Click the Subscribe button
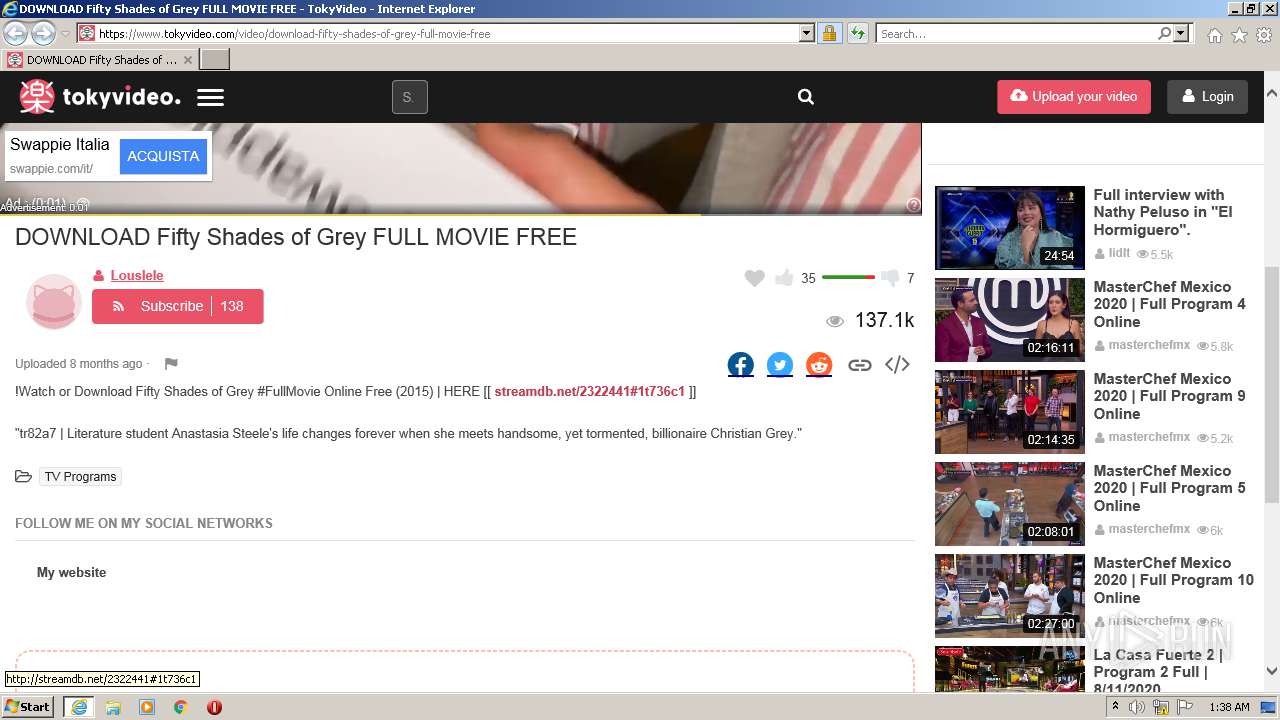 (177, 306)
